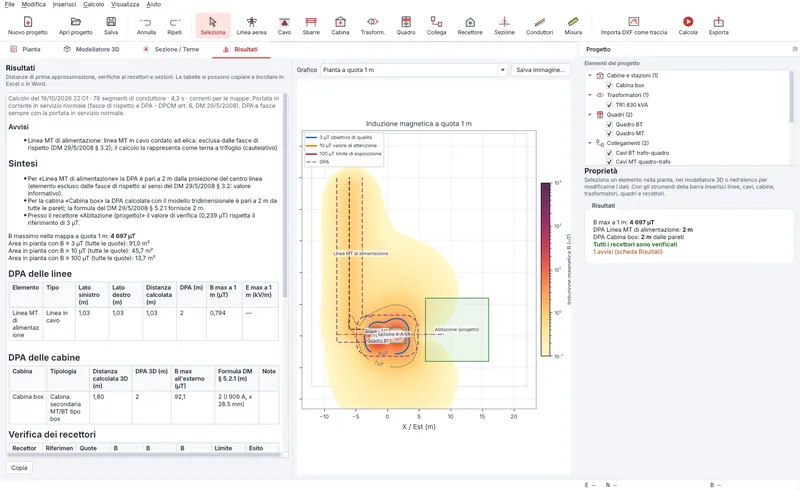The image size is (800, 490).
Task: Open the Aiuto menu
Action: 154,4
